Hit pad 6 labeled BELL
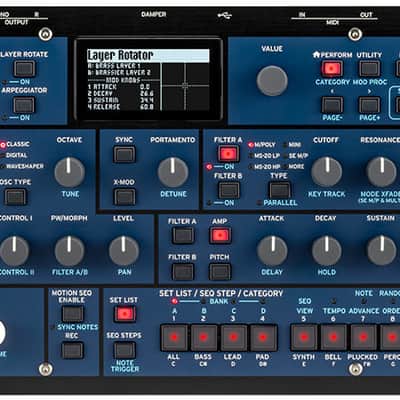Image resolution: width=400 pixels, height=400 pixels. click(334, 338)
